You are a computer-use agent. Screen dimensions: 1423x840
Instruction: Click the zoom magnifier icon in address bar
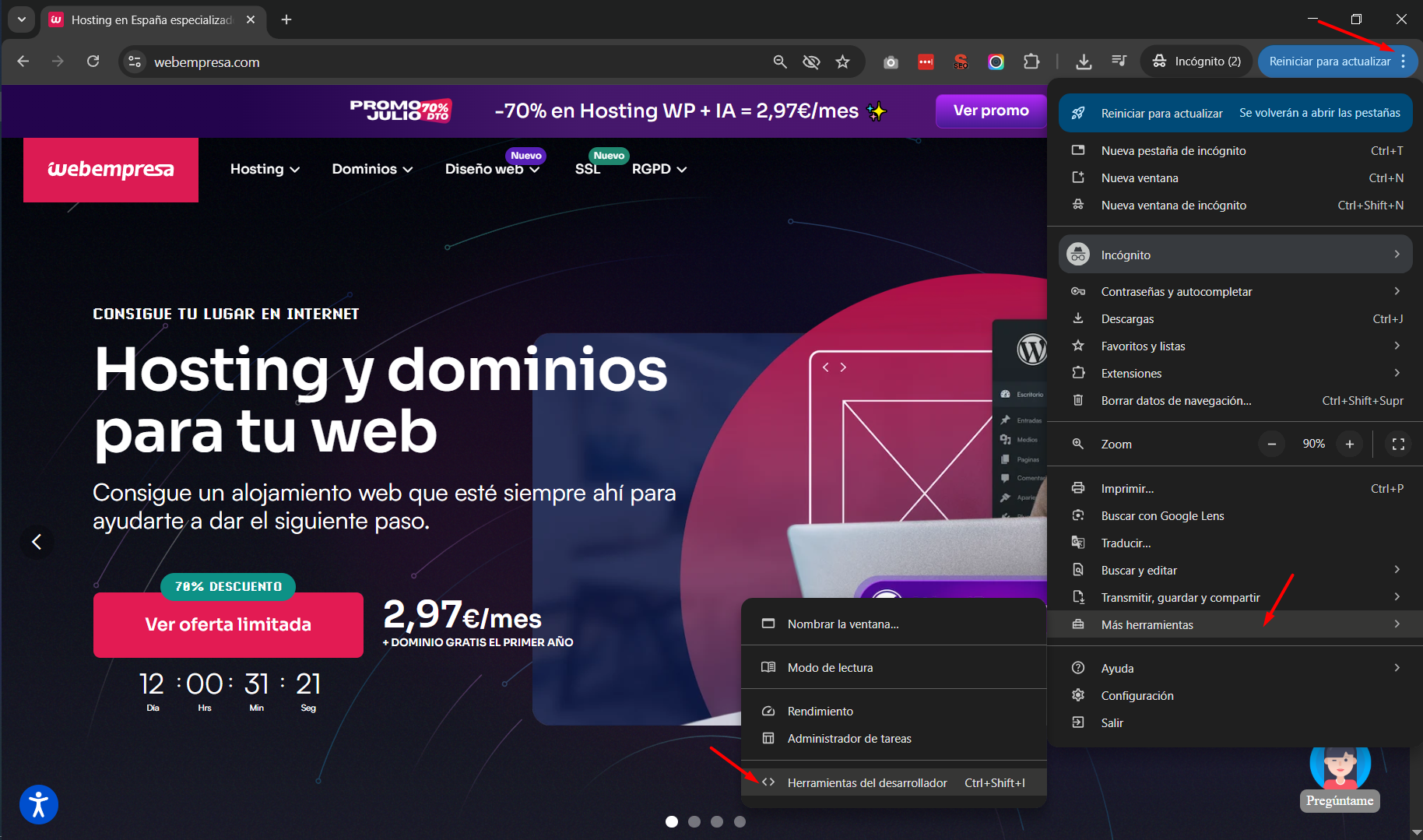click(779, 62)
